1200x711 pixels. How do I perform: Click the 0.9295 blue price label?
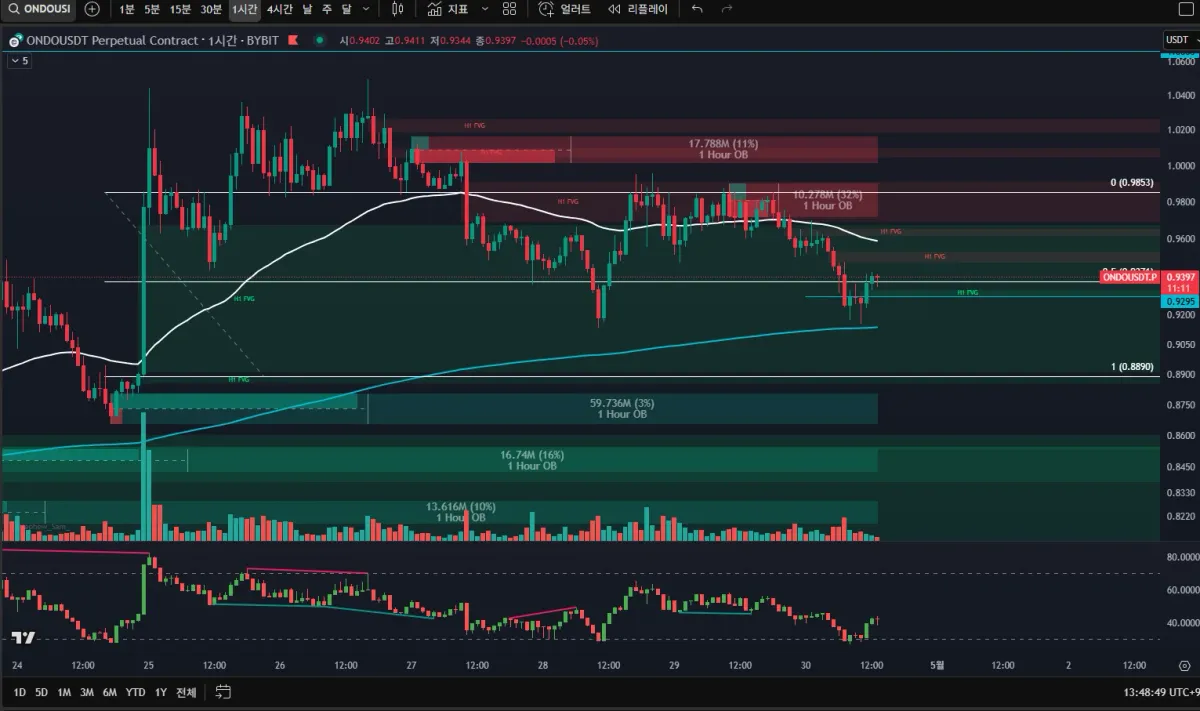(x=1181, y=301)
